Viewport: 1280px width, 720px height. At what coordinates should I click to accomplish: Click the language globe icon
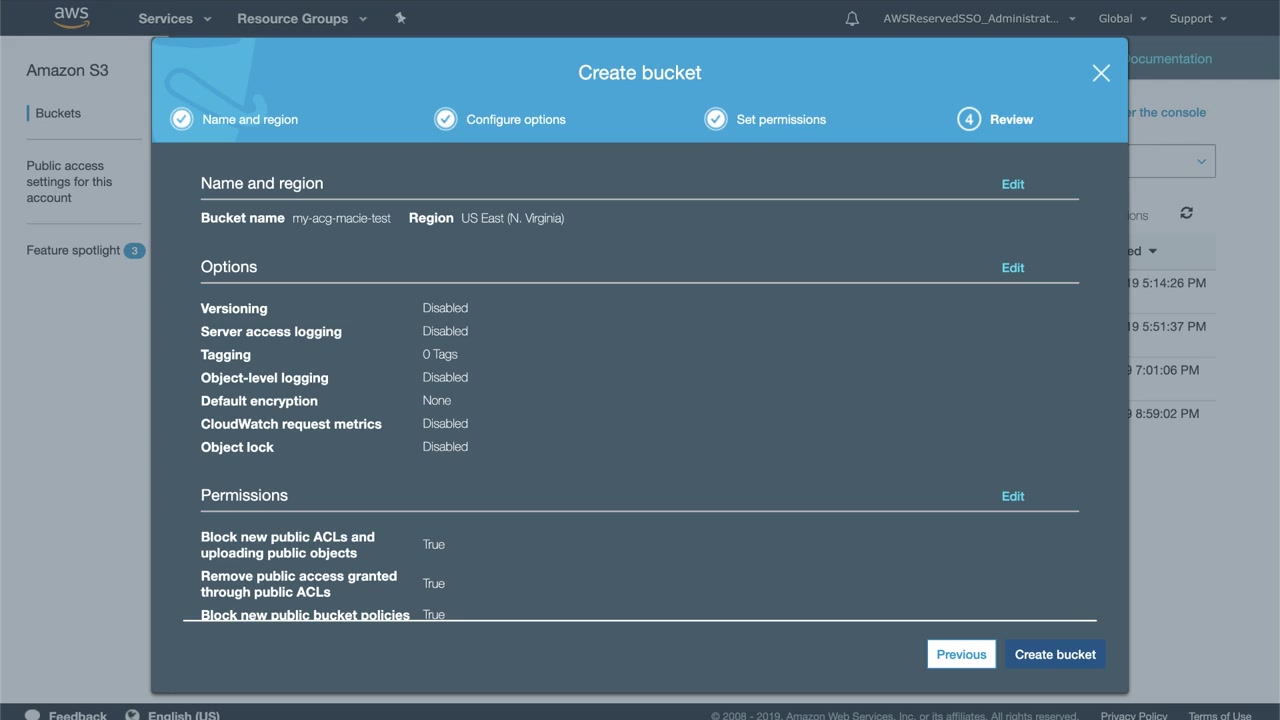click(x=132, y=716)
